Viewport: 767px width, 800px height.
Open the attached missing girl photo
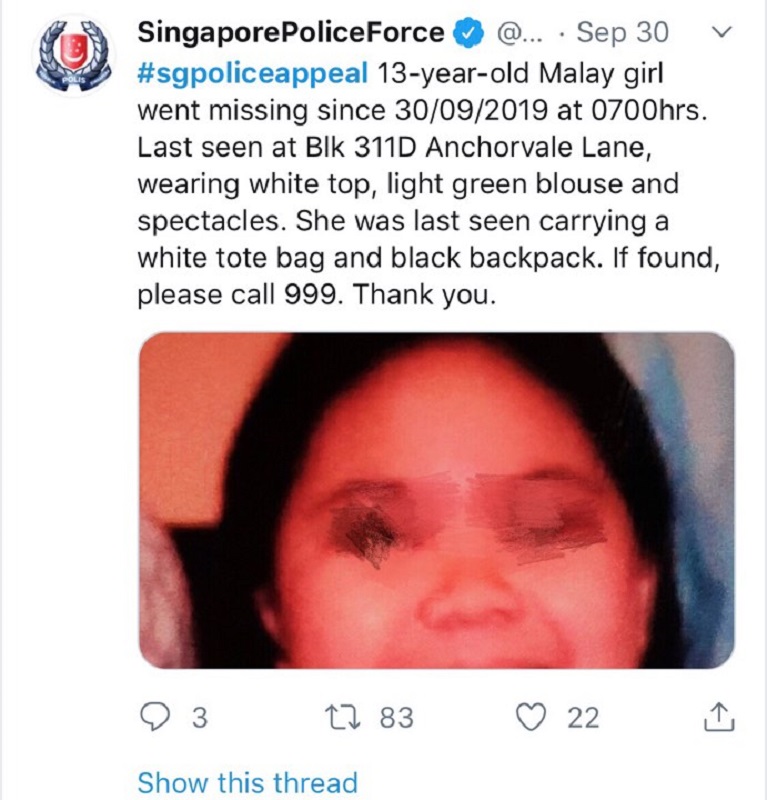[437, 501]
